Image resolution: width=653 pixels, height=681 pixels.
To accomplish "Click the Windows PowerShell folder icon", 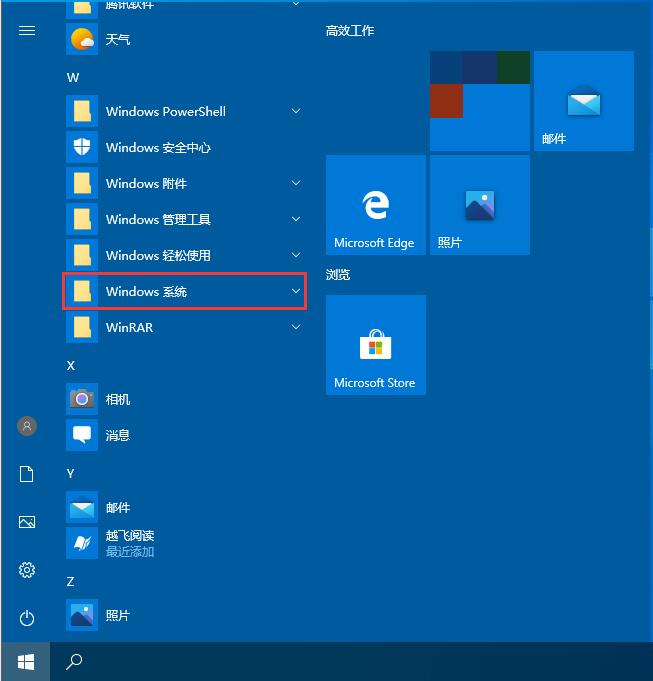I will [82, 111].
